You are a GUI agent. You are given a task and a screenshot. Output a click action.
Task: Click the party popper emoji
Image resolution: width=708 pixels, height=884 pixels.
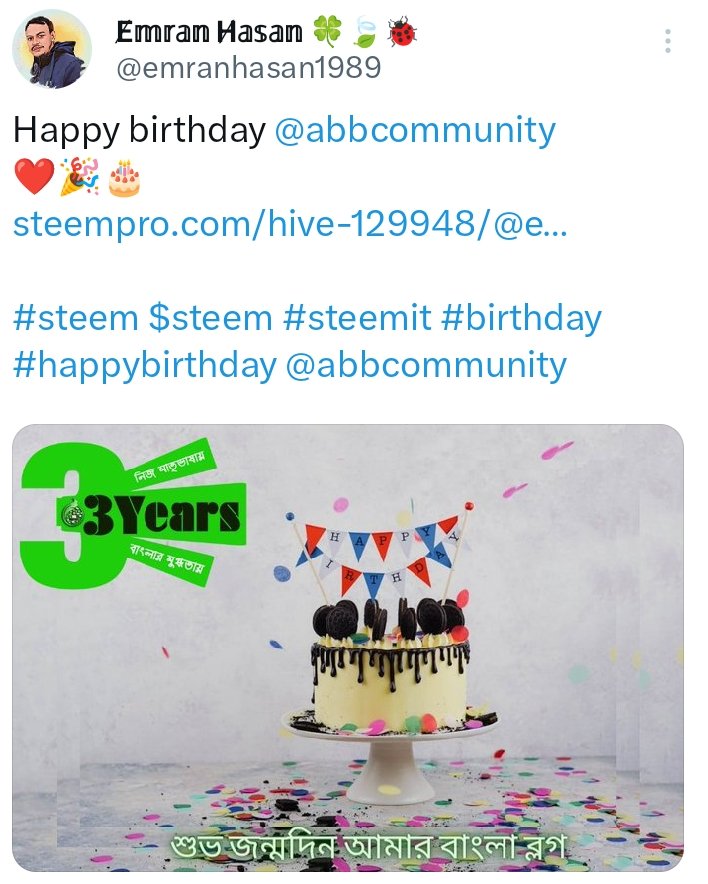pyautogui.click(x=79, y=176)
